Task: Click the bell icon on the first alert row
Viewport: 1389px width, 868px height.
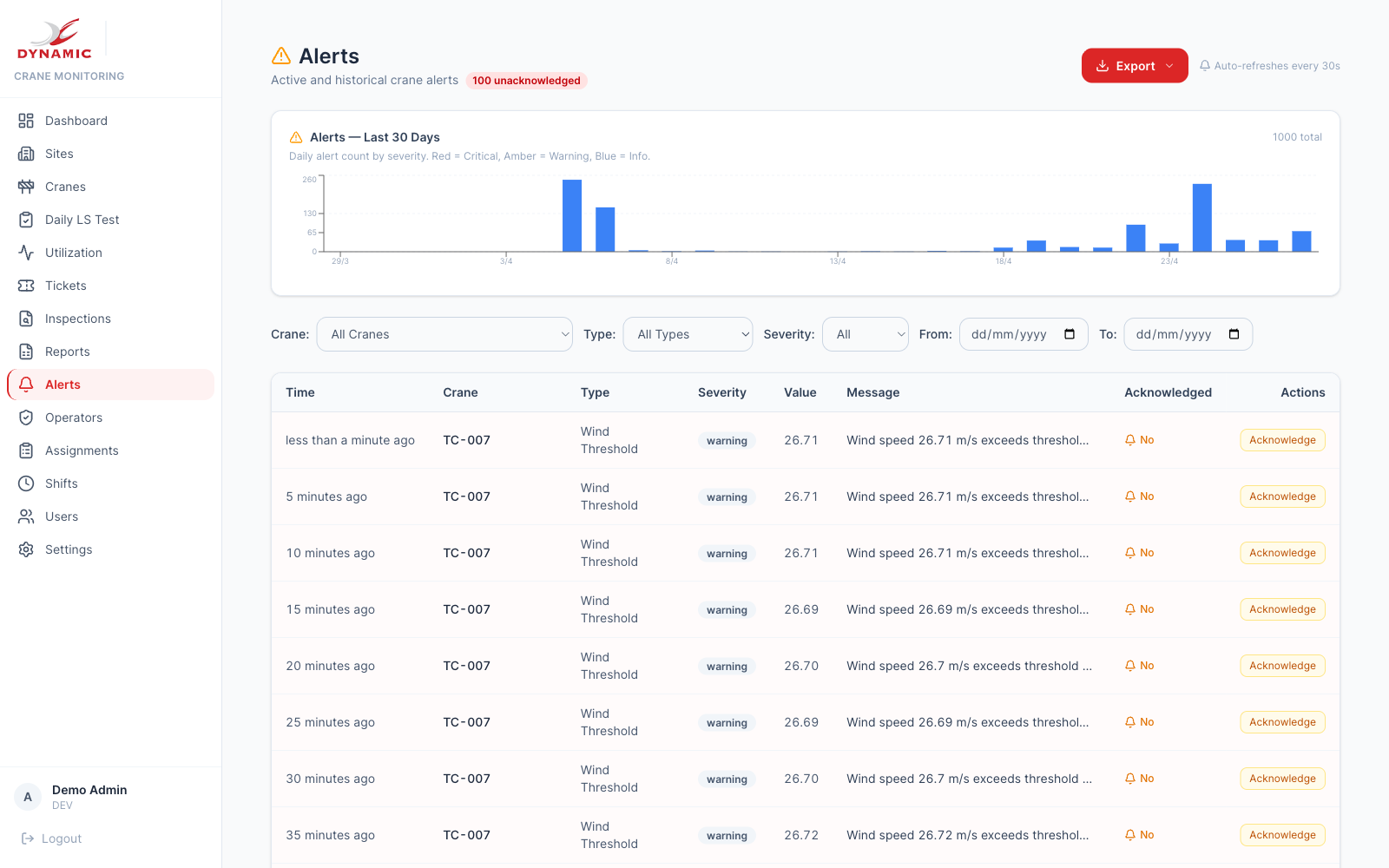Action: coord(1129,439)
